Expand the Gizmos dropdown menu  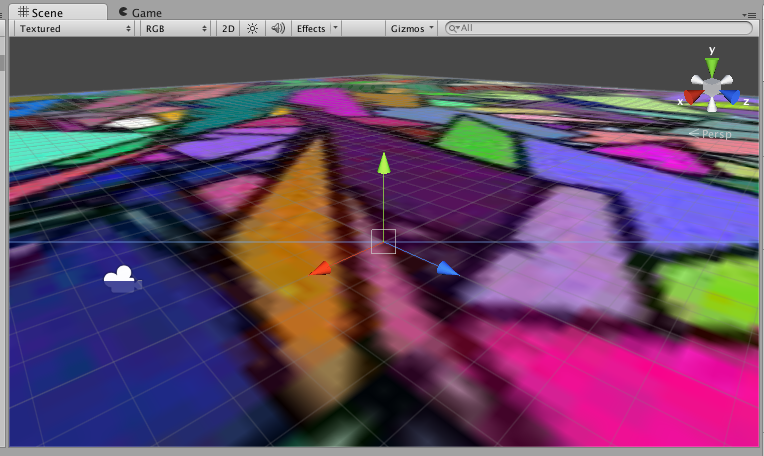click(x=412, y=29)
